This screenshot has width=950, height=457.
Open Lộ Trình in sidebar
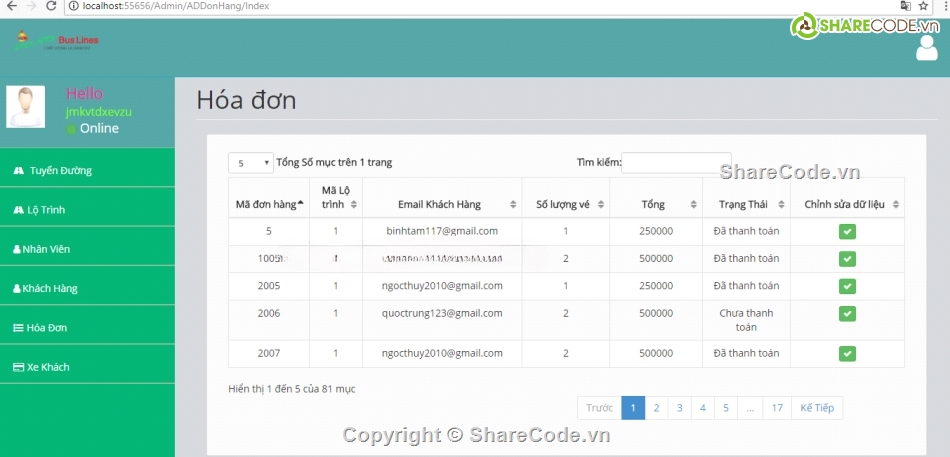(x=87, y=210)
